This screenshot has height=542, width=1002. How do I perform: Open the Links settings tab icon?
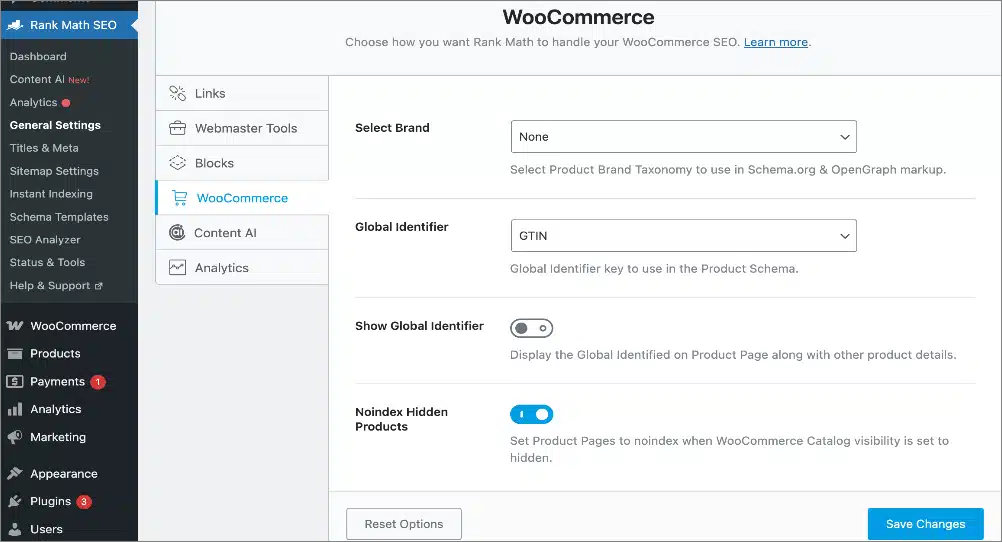177,93
